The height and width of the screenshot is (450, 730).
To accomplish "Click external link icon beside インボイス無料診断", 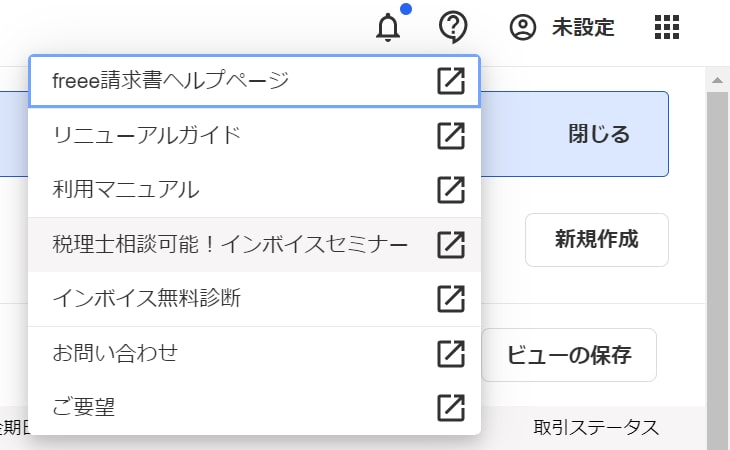I will 451,298.
